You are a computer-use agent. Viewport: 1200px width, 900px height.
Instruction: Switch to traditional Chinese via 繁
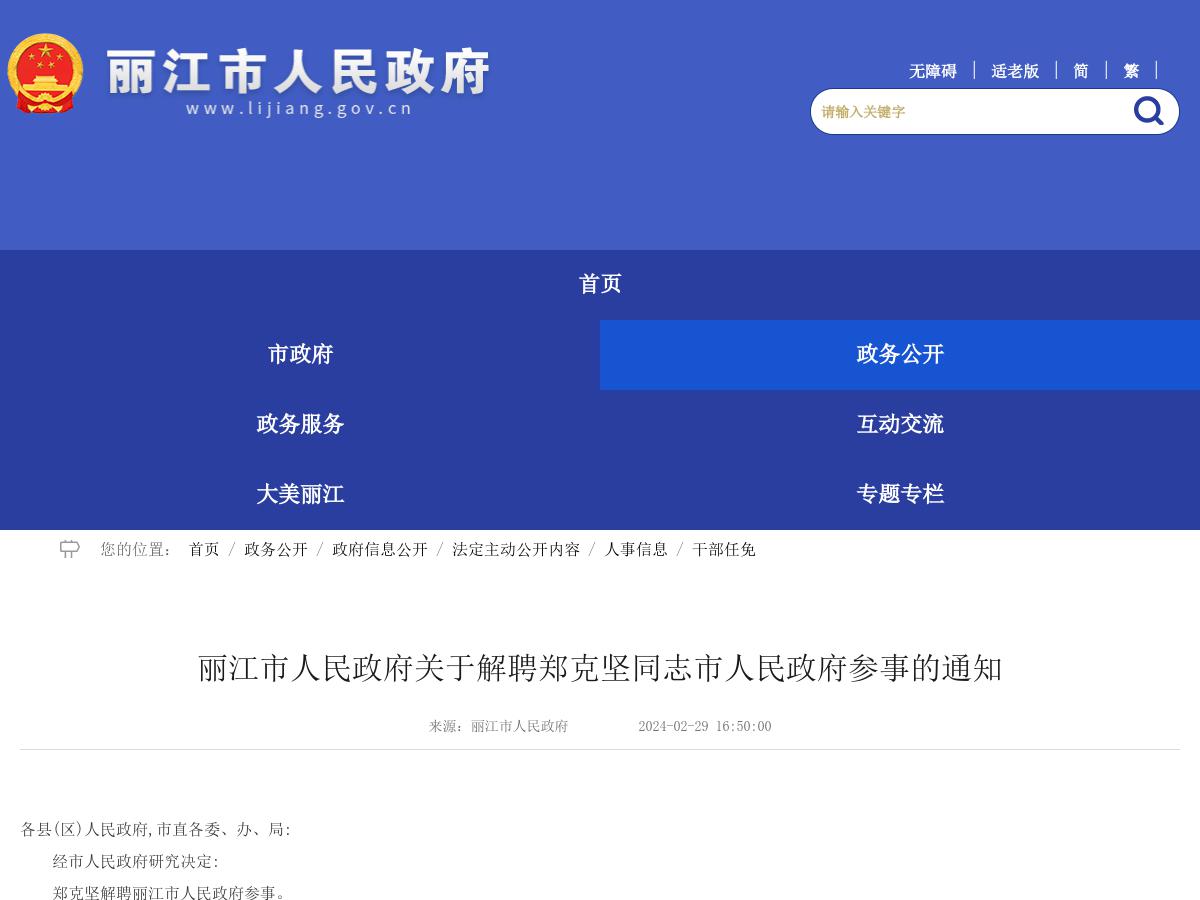[x=1130, y=70]
